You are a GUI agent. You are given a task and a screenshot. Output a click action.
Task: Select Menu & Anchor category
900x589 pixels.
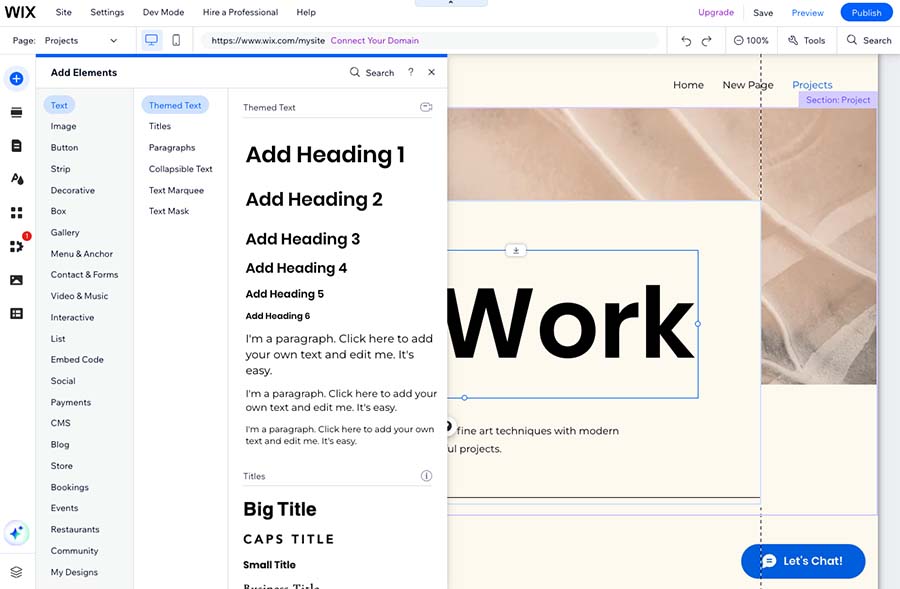[x=82, y=254]
